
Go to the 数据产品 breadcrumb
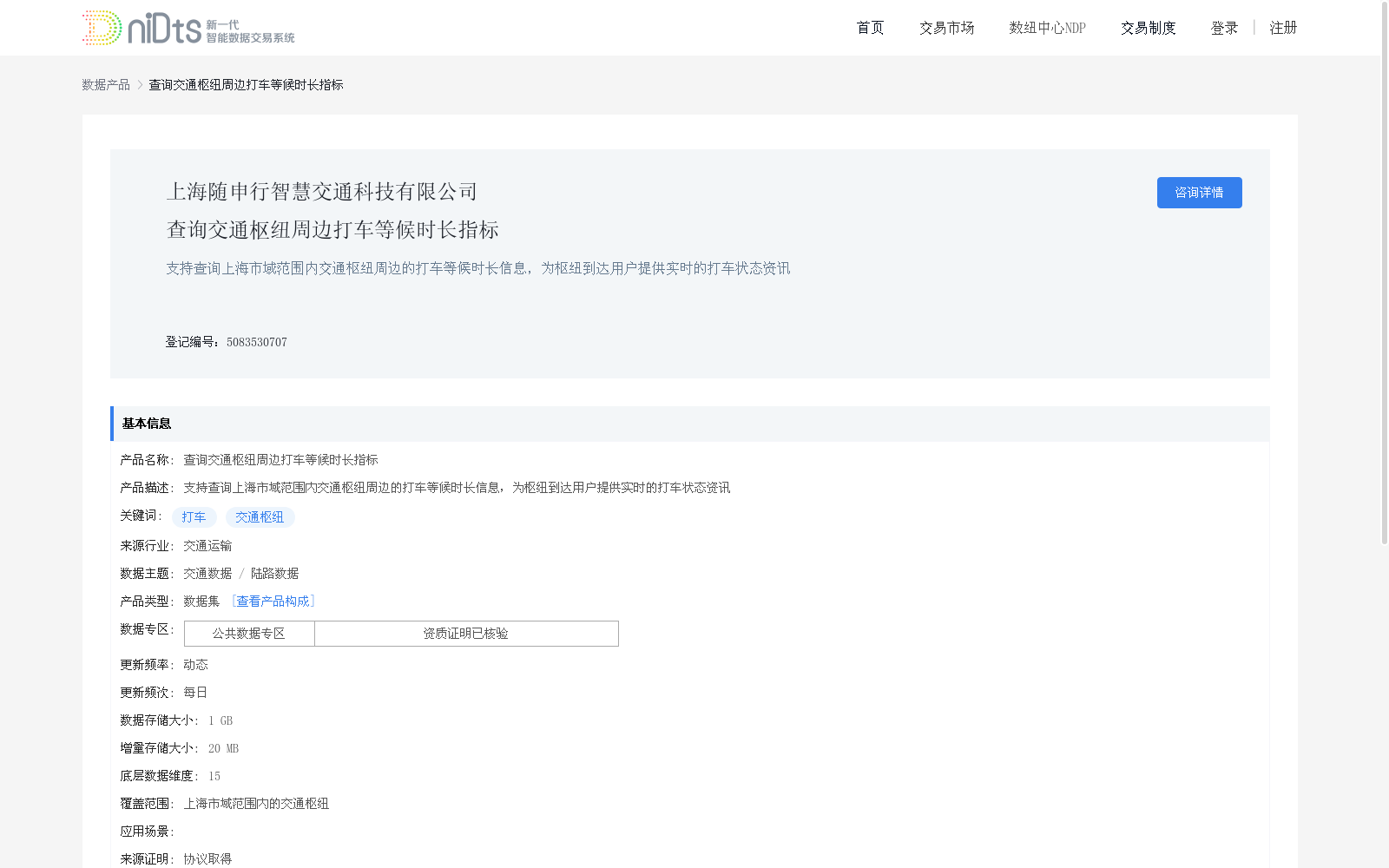tap(106, 84)
